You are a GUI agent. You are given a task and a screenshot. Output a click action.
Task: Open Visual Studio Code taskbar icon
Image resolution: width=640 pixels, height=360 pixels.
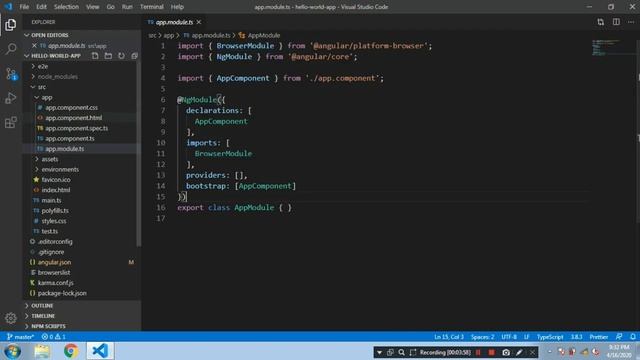[x=100, y=351]
